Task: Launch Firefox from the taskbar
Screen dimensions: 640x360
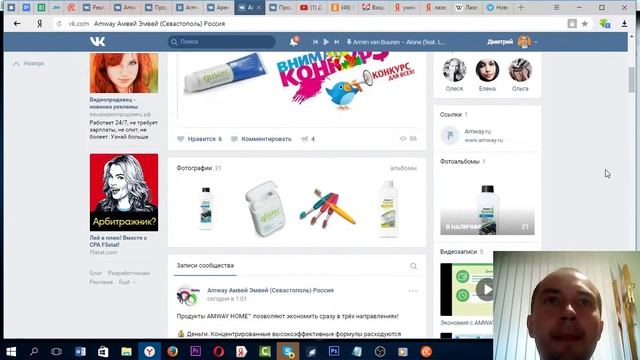Action: (173, 351)
